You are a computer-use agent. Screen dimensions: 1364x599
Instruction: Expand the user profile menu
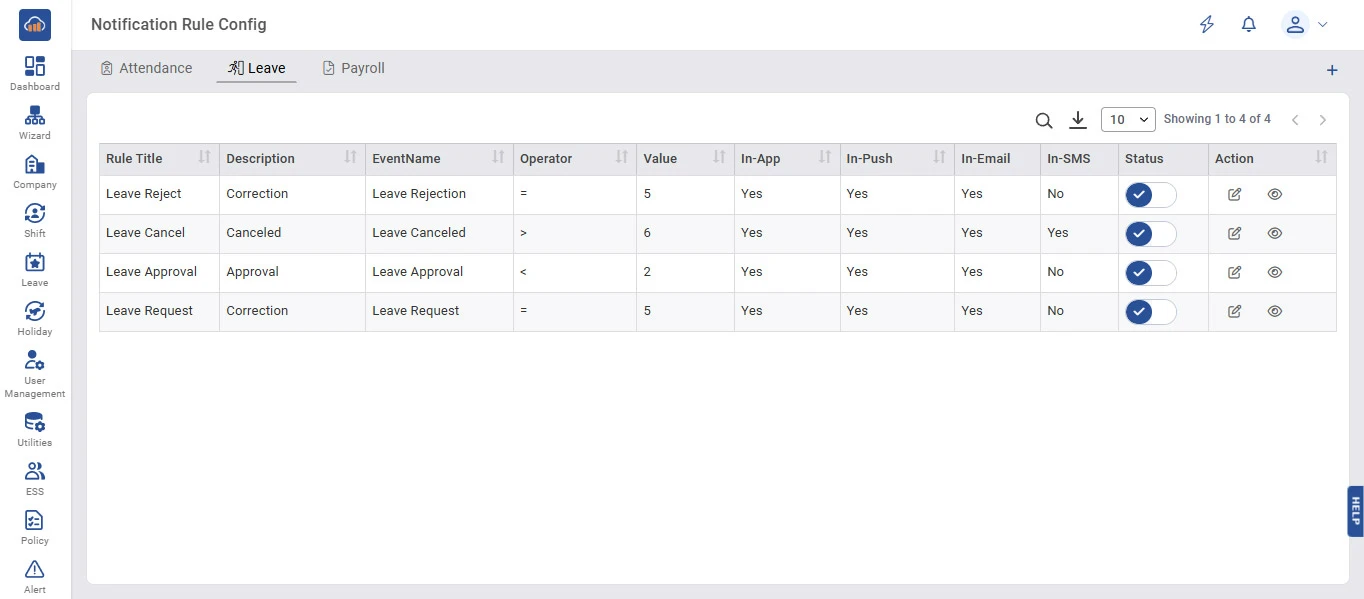(x=1305, y=25)
